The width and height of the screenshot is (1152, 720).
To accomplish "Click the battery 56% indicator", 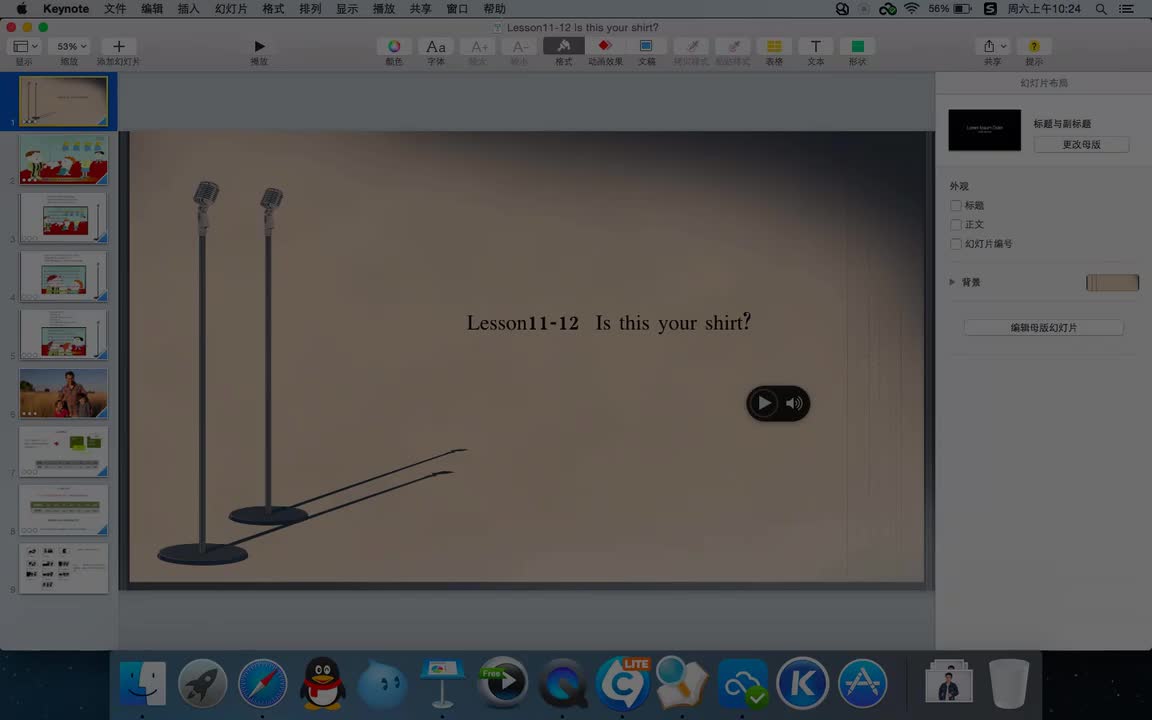I will pyautogui.click(x=949, y=9).
